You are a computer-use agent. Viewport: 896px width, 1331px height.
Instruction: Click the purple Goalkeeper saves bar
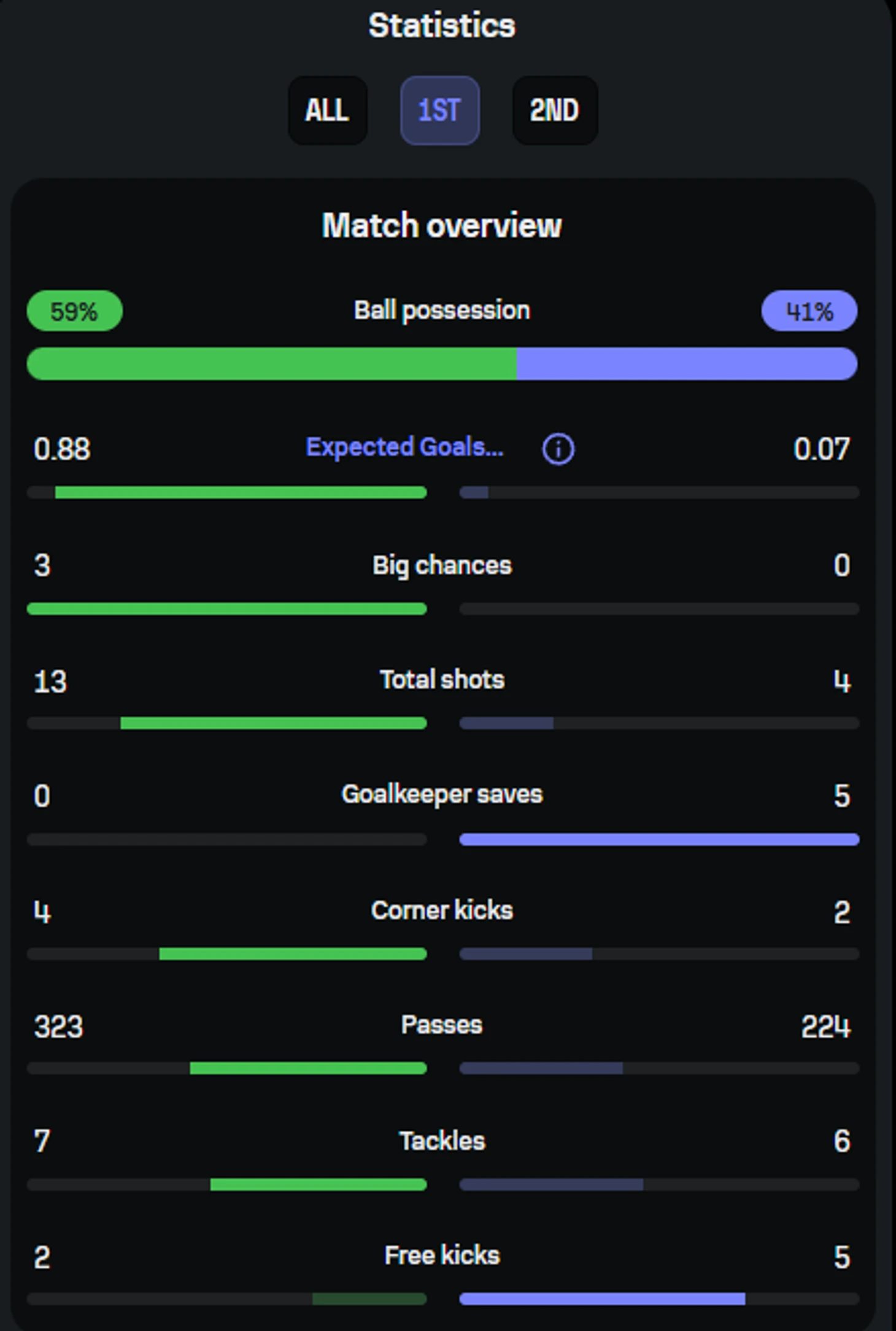coord(659,839)
